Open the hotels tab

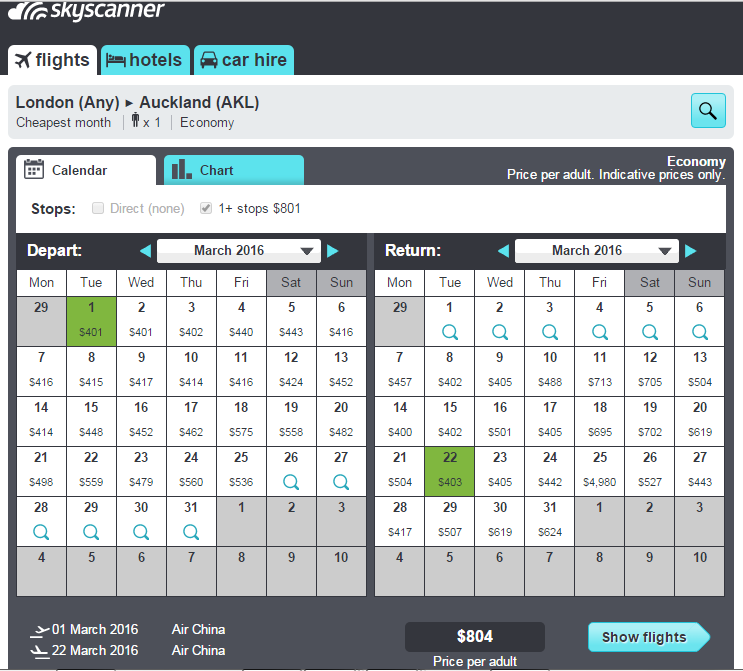click(x=145, y=60)
